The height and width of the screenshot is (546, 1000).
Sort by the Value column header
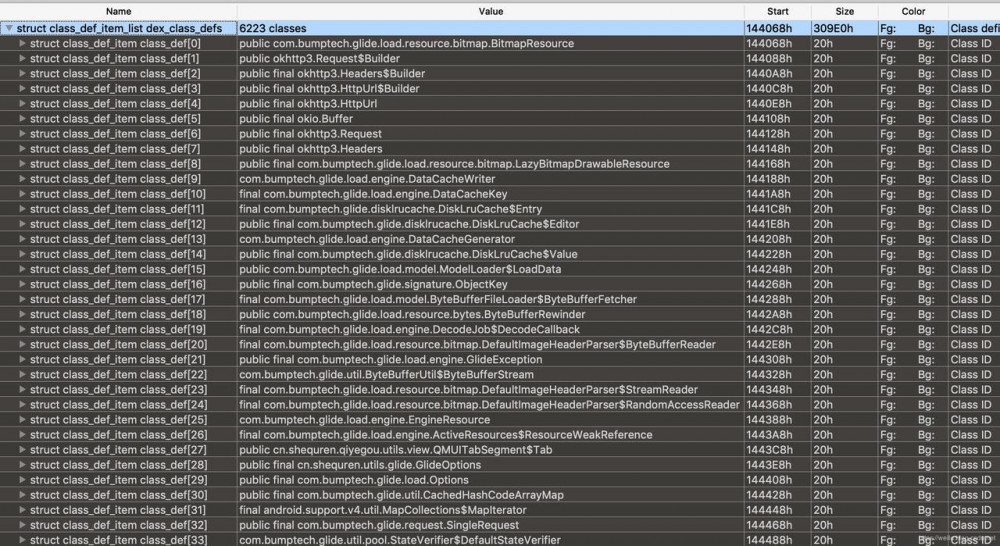point(490,11)
